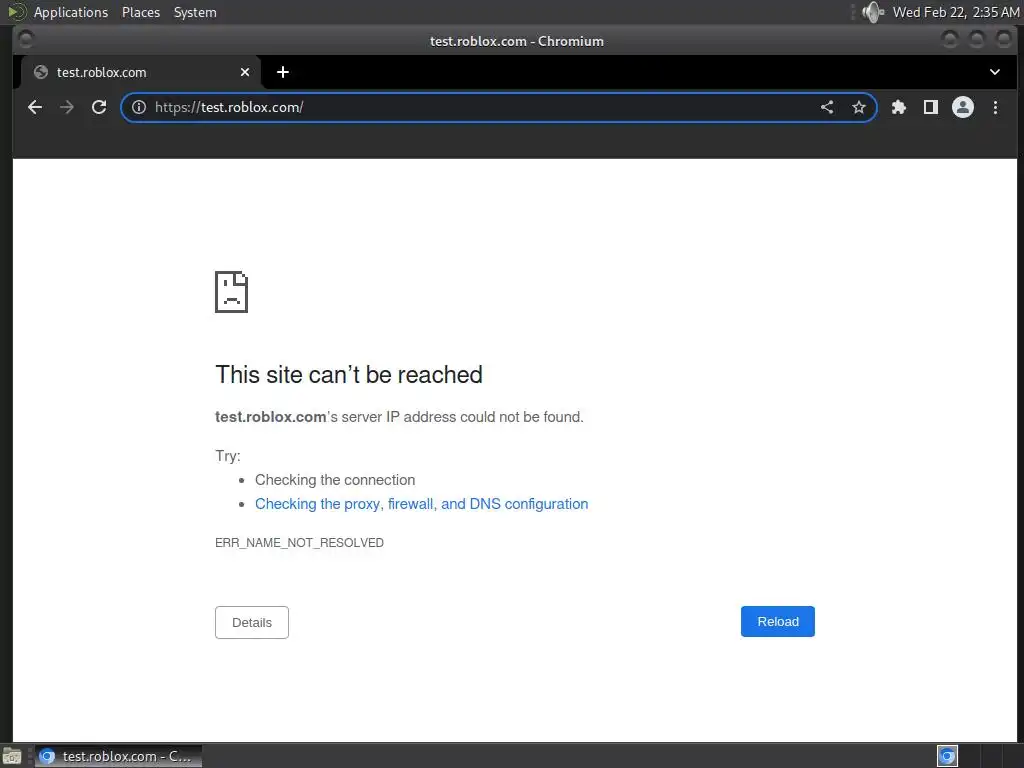Click the "This site can't be reached" heading
Screen dimensions: 1024x768
(x=349, y=375)
